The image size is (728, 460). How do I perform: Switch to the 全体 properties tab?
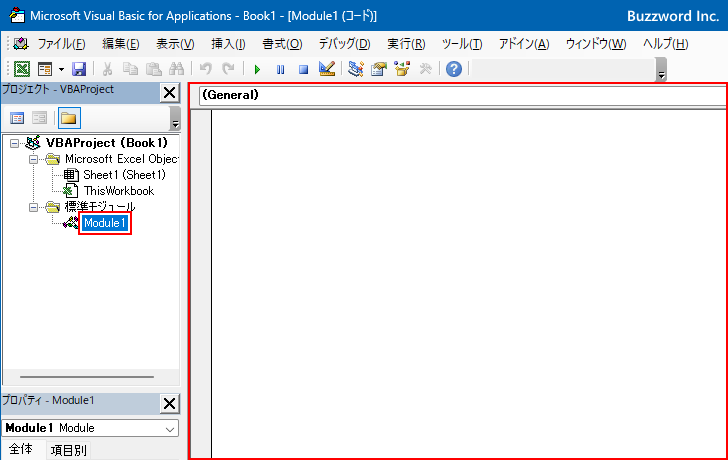(x=21, y=449)
